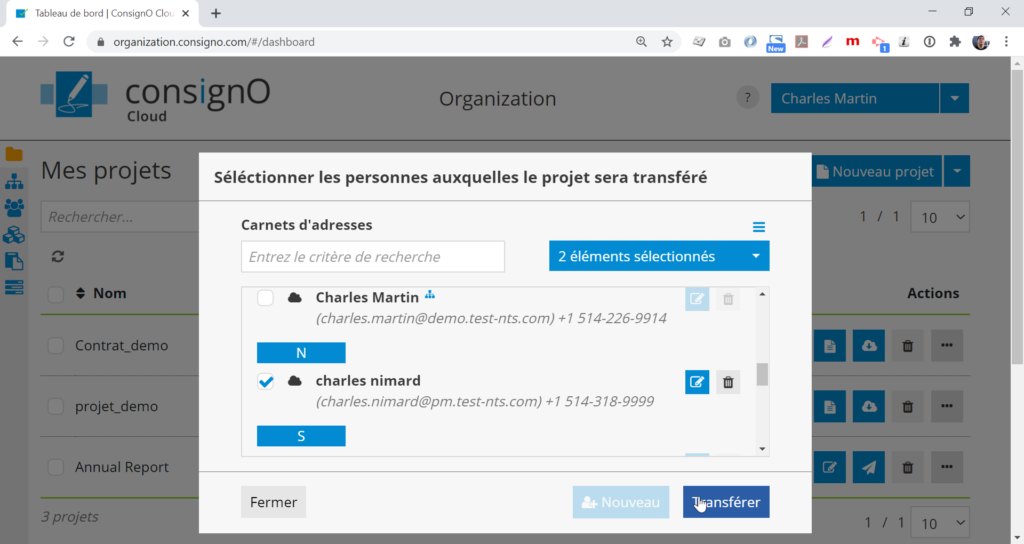
Task: Click the refresh projects icon
Action: coord(58,257)
